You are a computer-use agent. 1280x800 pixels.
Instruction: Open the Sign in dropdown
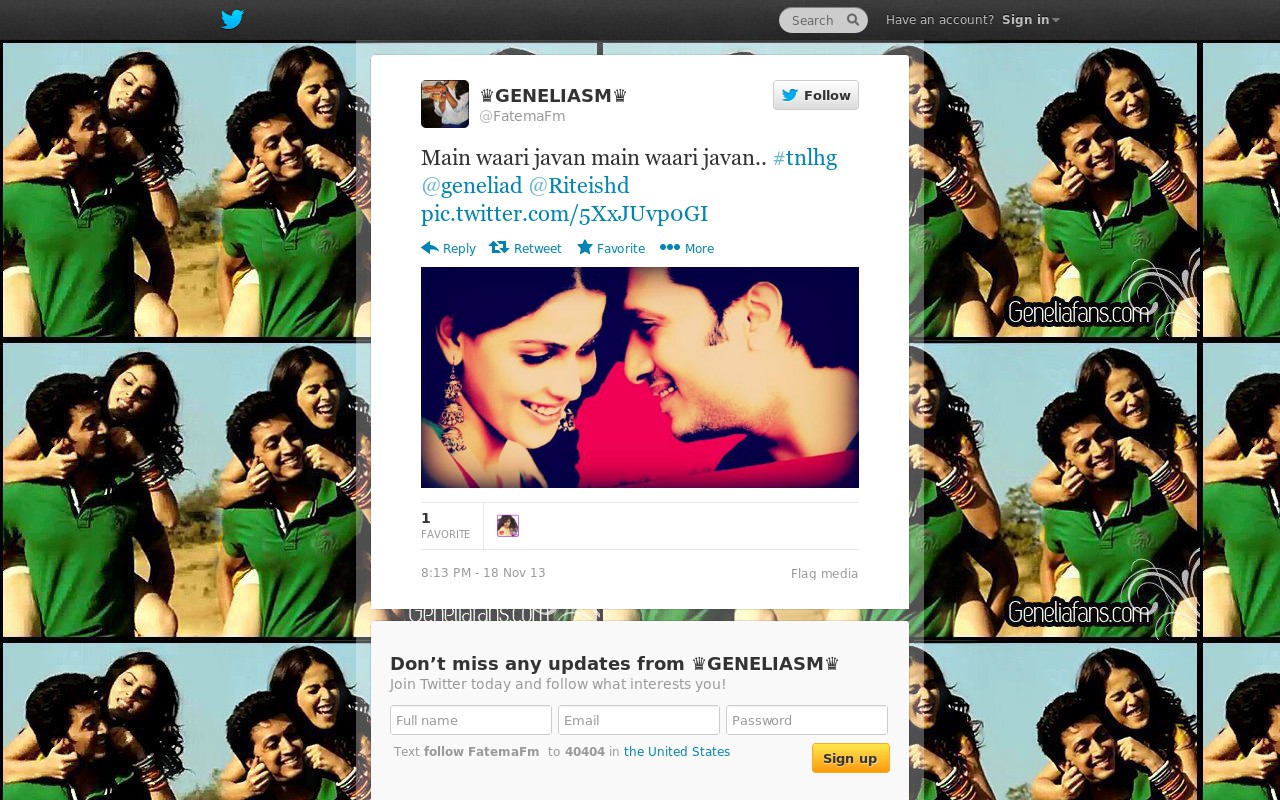pos(1030,20)
